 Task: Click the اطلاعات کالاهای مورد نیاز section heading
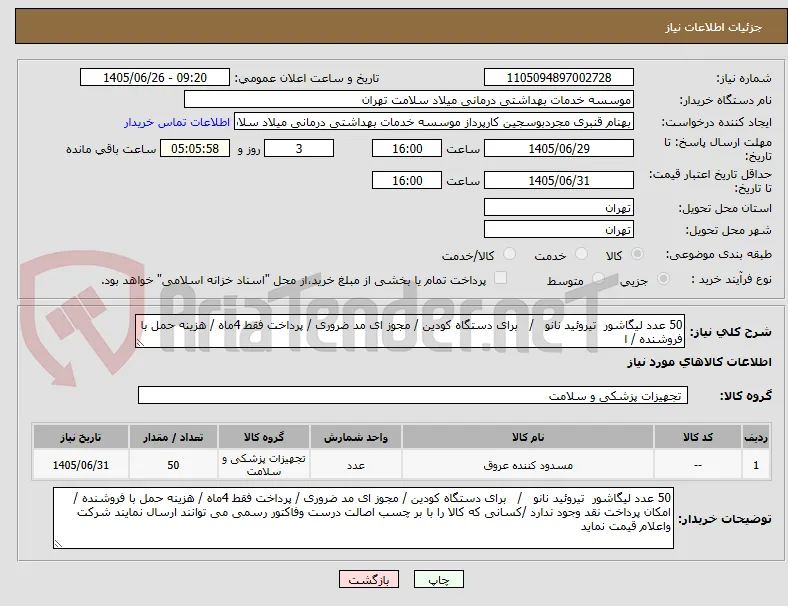point(699,362)
